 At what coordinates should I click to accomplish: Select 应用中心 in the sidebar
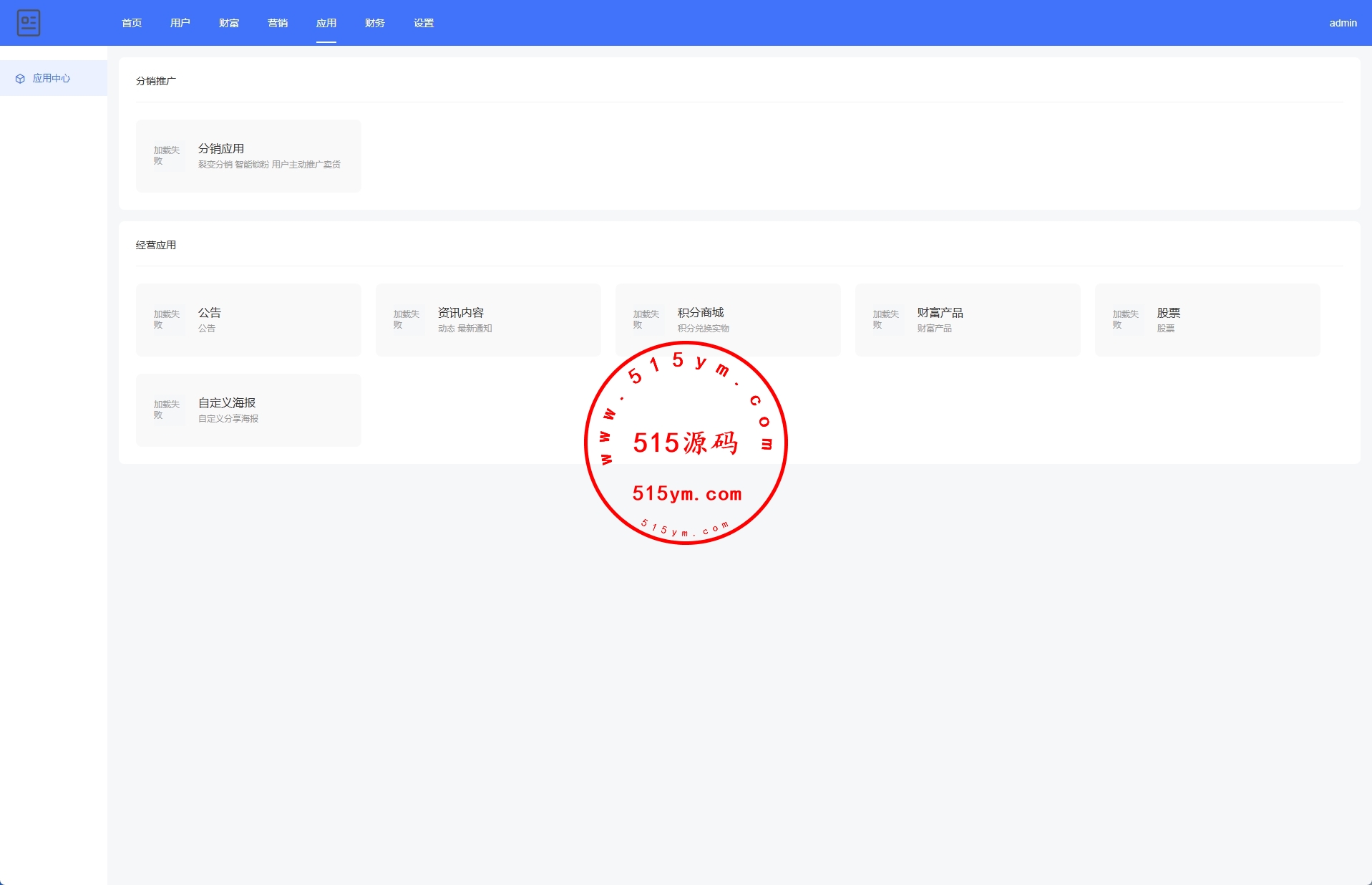tap(52, 79)
